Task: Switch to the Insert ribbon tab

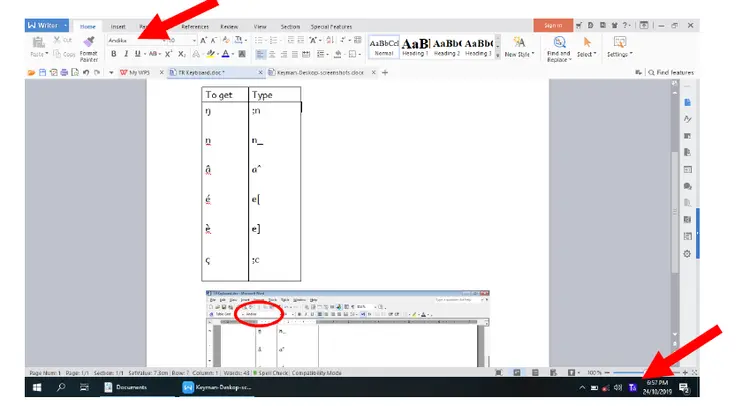Action: [118, 24]
